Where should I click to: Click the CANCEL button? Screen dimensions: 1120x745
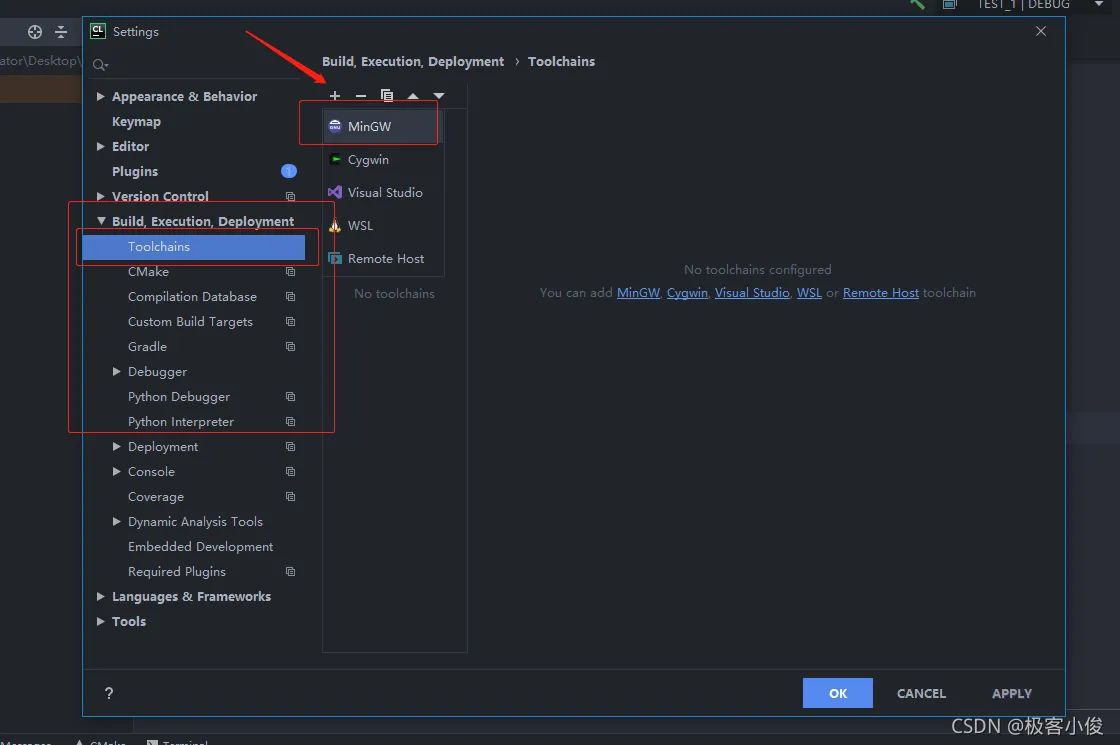pyautogui.click(x=921, y=693)
